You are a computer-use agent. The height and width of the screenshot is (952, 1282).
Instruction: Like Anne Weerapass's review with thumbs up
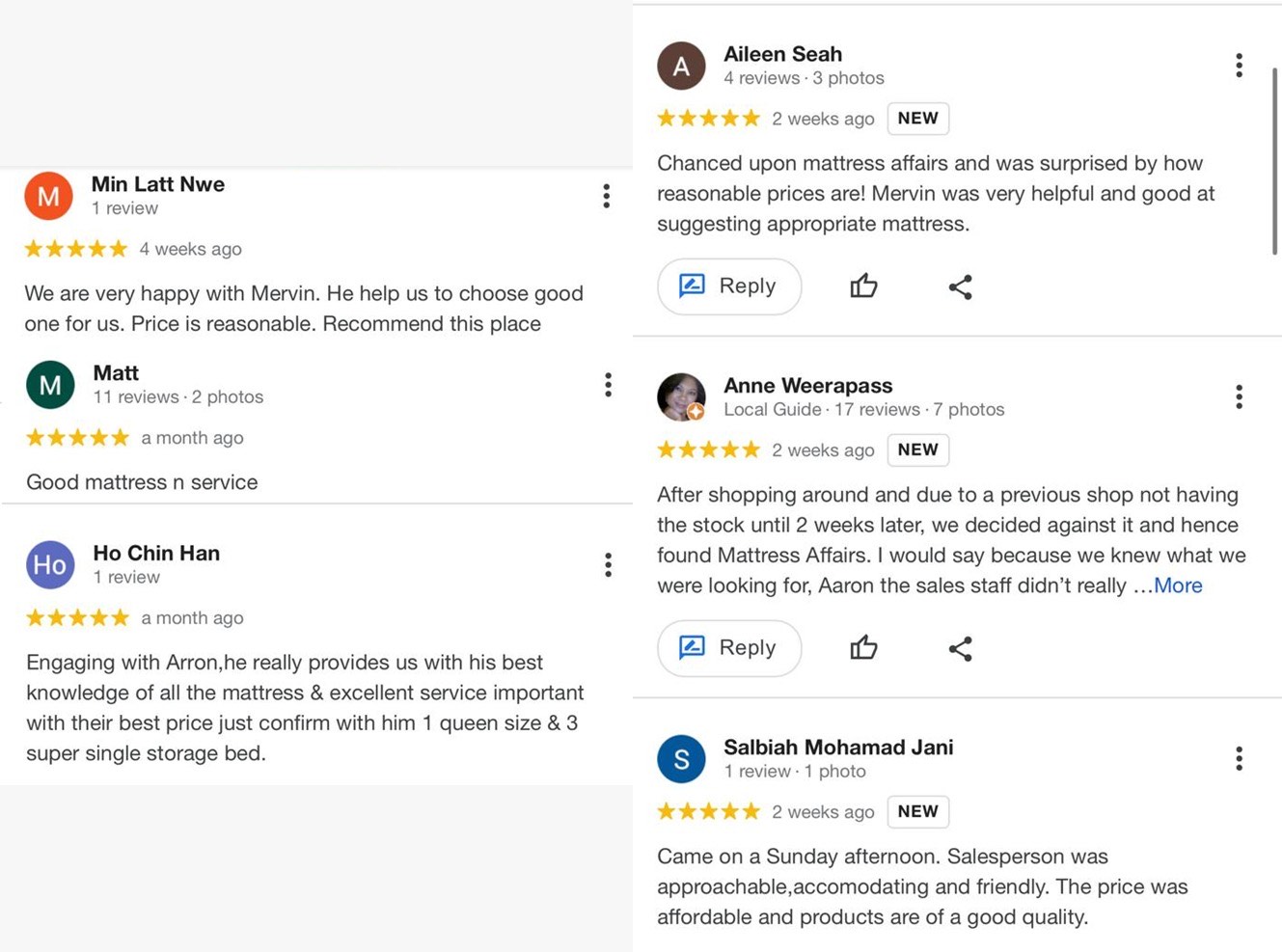coord(863,647)
